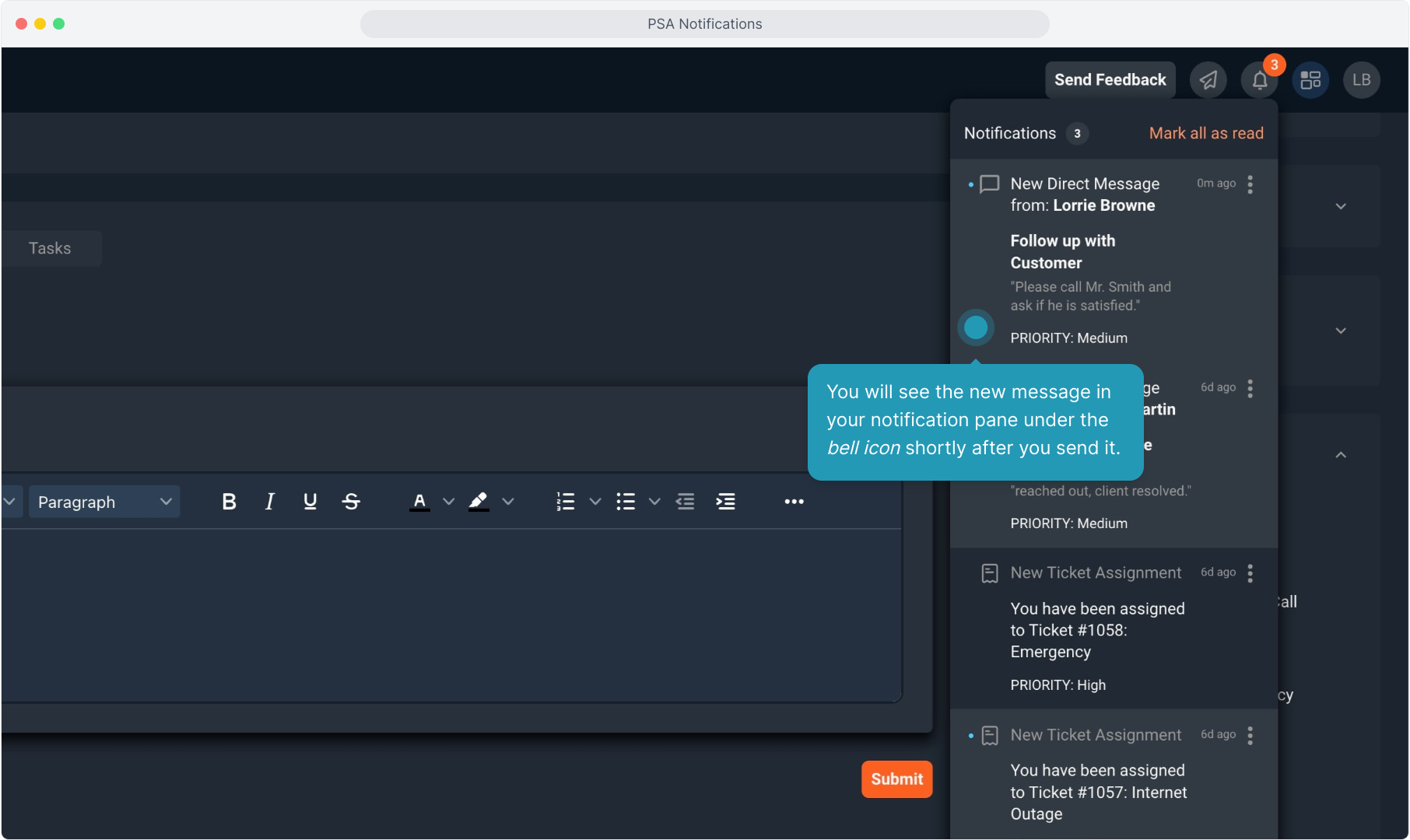Viewport: 1410px width, 840px height.
Task: Expand the text color dropdown arrow
Action: pos(448,502)
